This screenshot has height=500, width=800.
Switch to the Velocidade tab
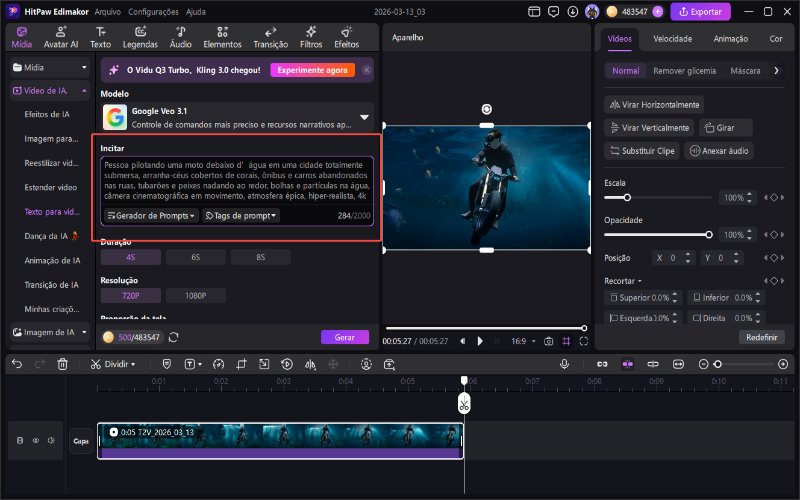(x=672, y=38)
